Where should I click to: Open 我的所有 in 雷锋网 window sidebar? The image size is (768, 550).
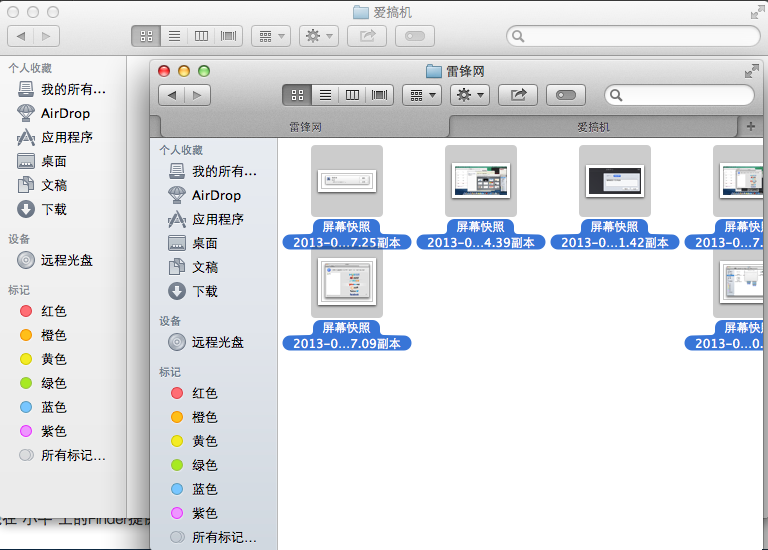tap(213, 171)
